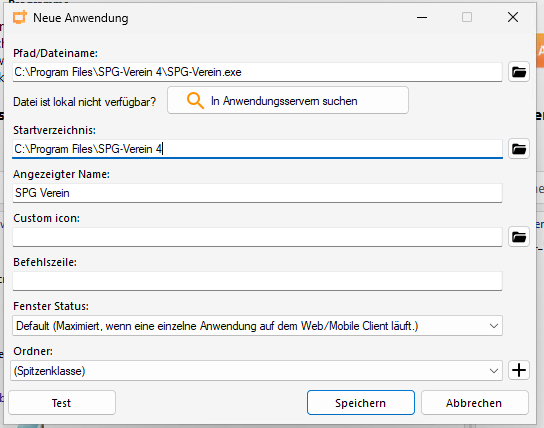Click the 'Neue Anwendung' title text
This screenshot has width=544, height=428.
pos(80,18)
